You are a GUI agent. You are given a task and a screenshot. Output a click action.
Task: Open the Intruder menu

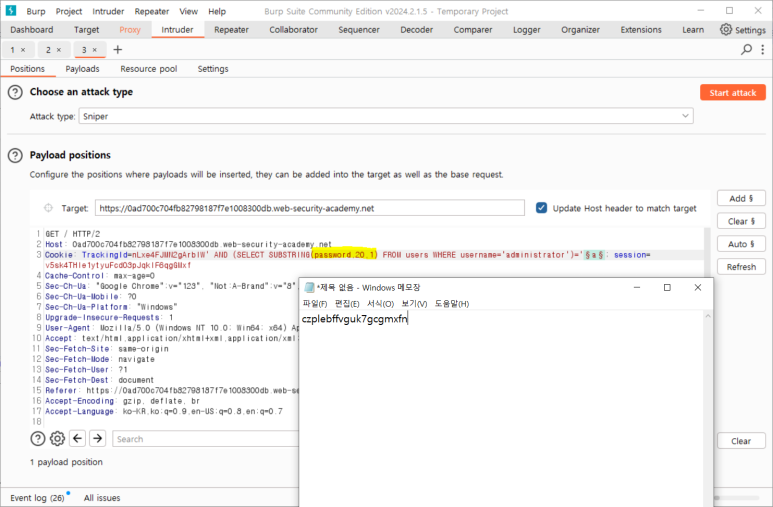click(108, 11)
